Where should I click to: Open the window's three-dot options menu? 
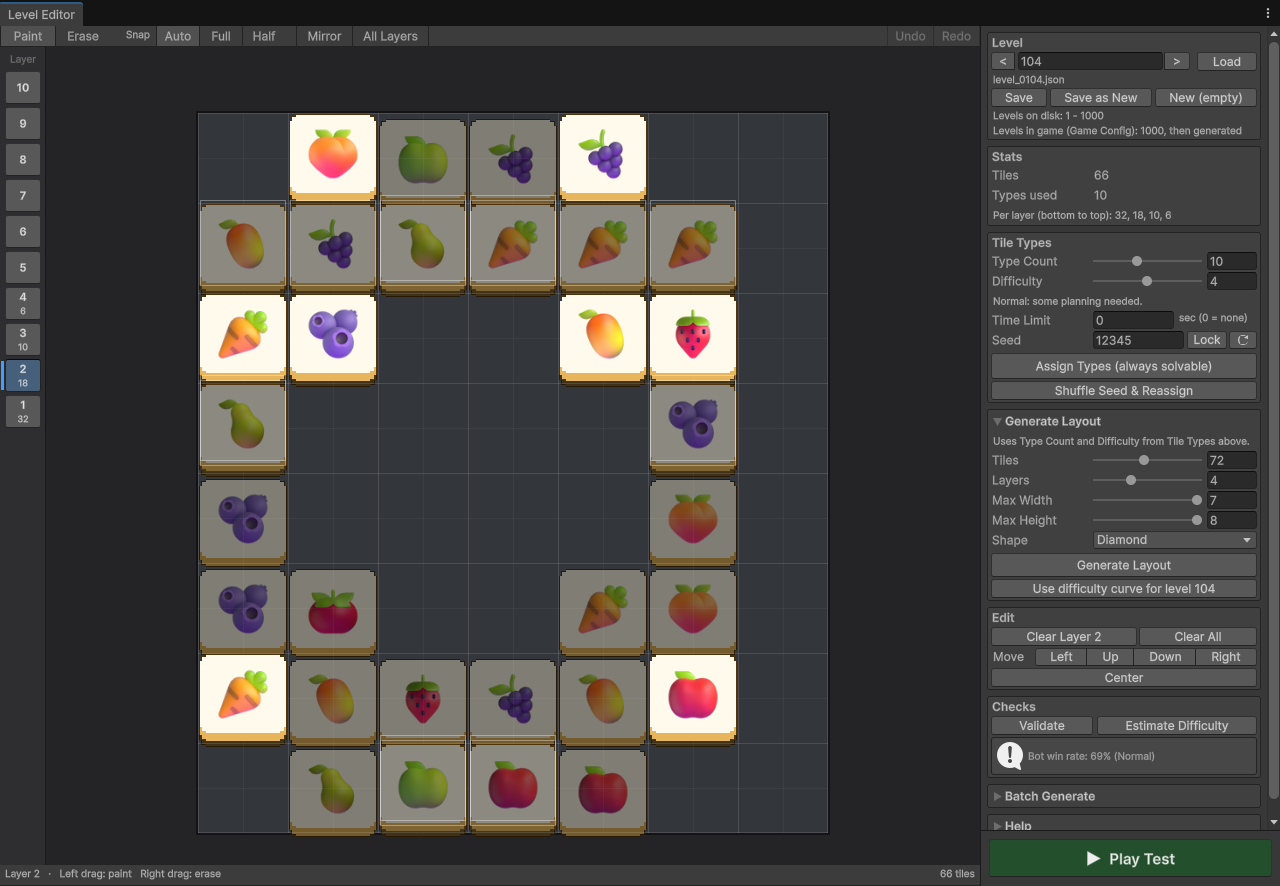[x=1268, y=13]
